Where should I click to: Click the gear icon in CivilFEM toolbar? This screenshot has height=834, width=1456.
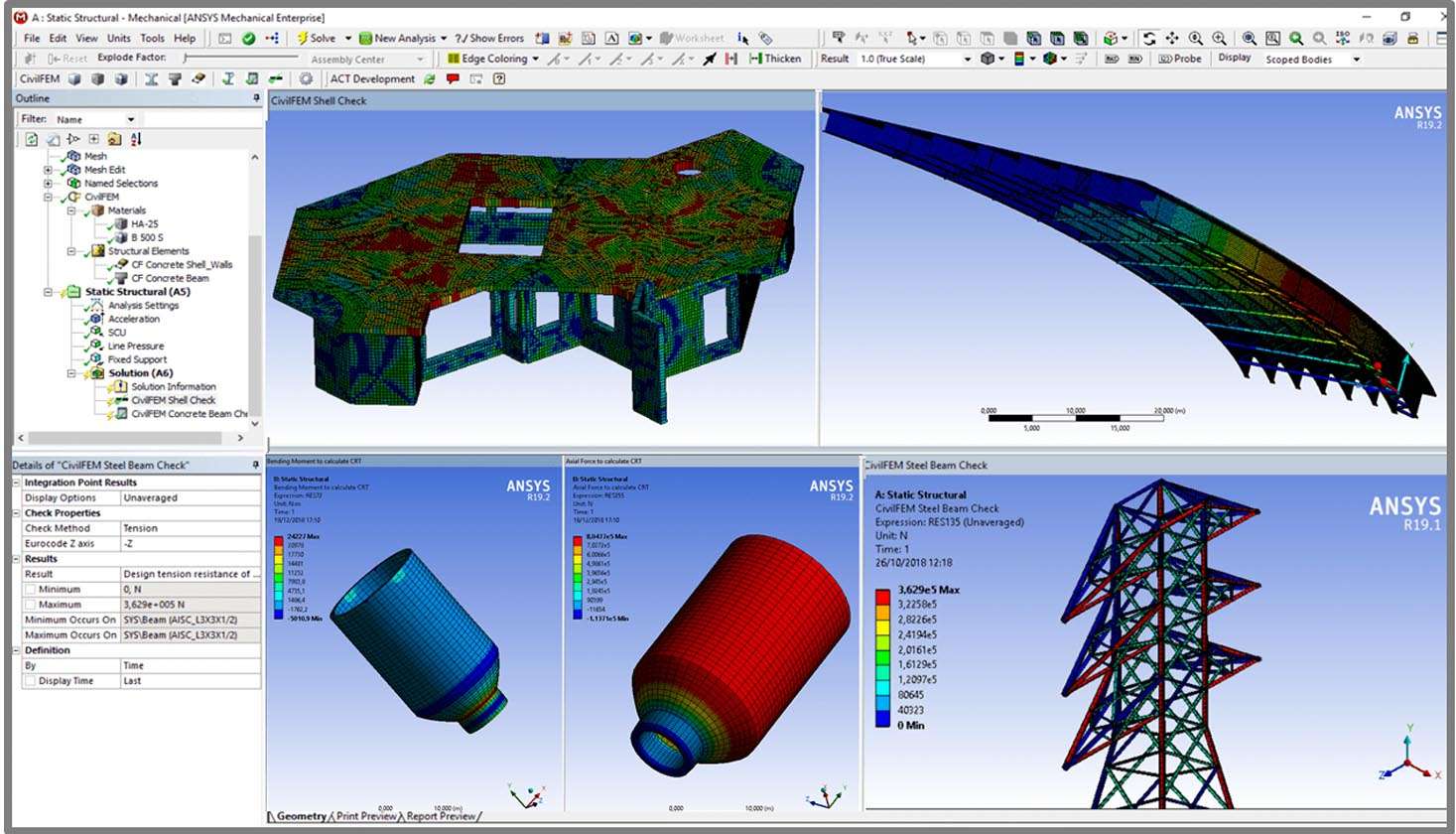point(306,79)
